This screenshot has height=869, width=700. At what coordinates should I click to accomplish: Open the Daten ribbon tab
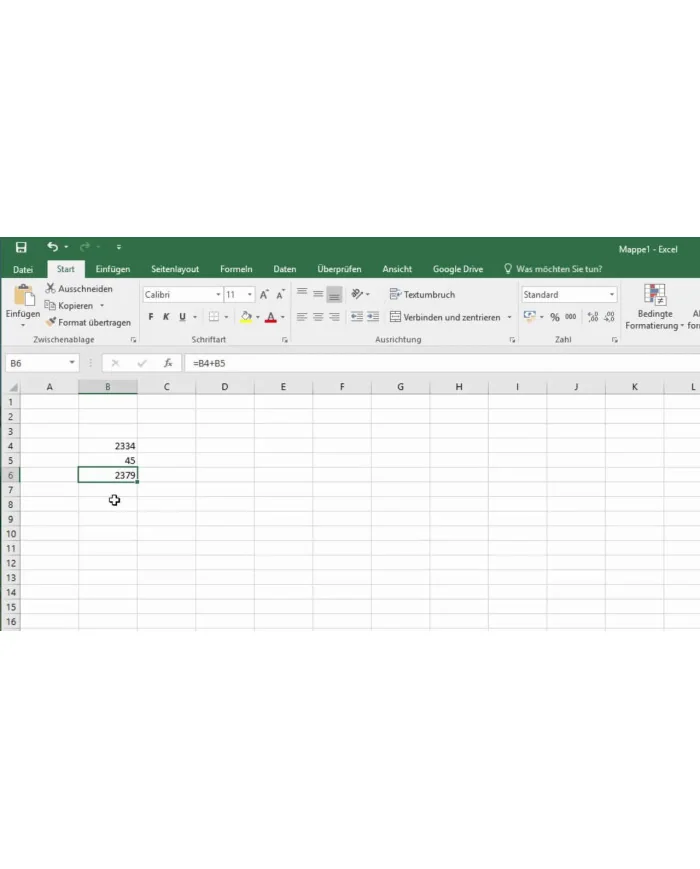[x=284, y=269]
